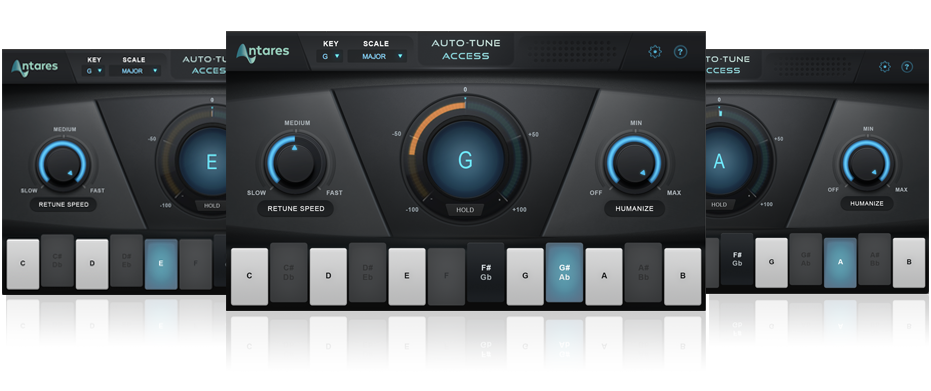The height and width of the screenshot is (391, 931).
Task: Toggle F#/Gb key in center window
Action: 486,272
